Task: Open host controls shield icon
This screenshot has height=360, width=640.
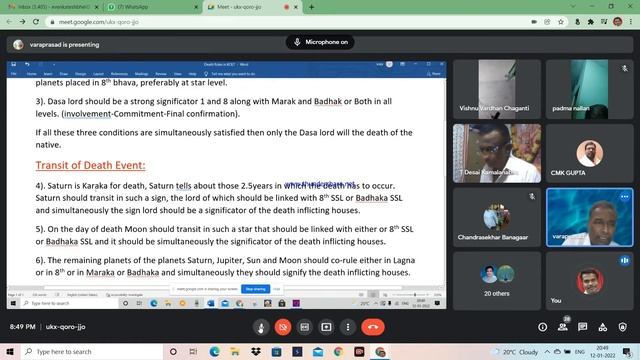Action: tap(622, 327)
